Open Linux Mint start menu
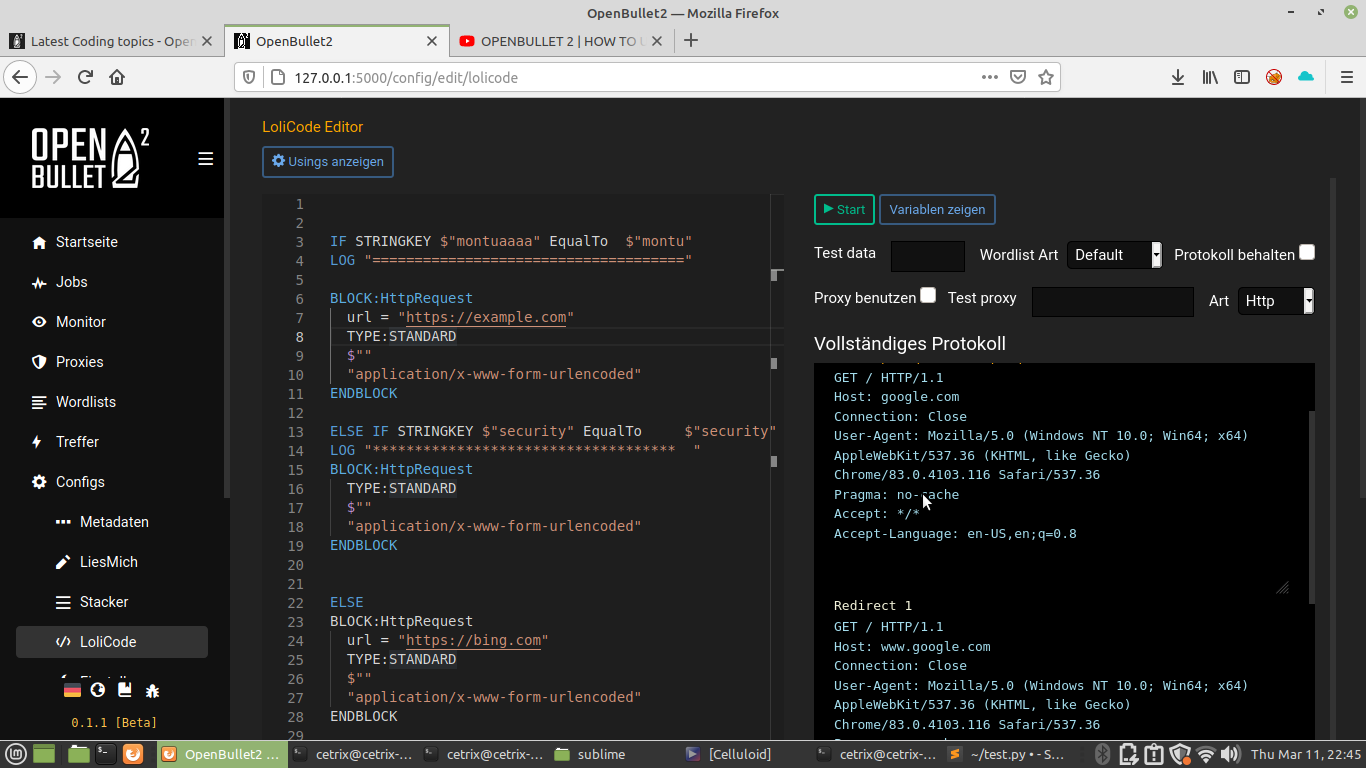The image size is (1366, 768). [15, 754]
